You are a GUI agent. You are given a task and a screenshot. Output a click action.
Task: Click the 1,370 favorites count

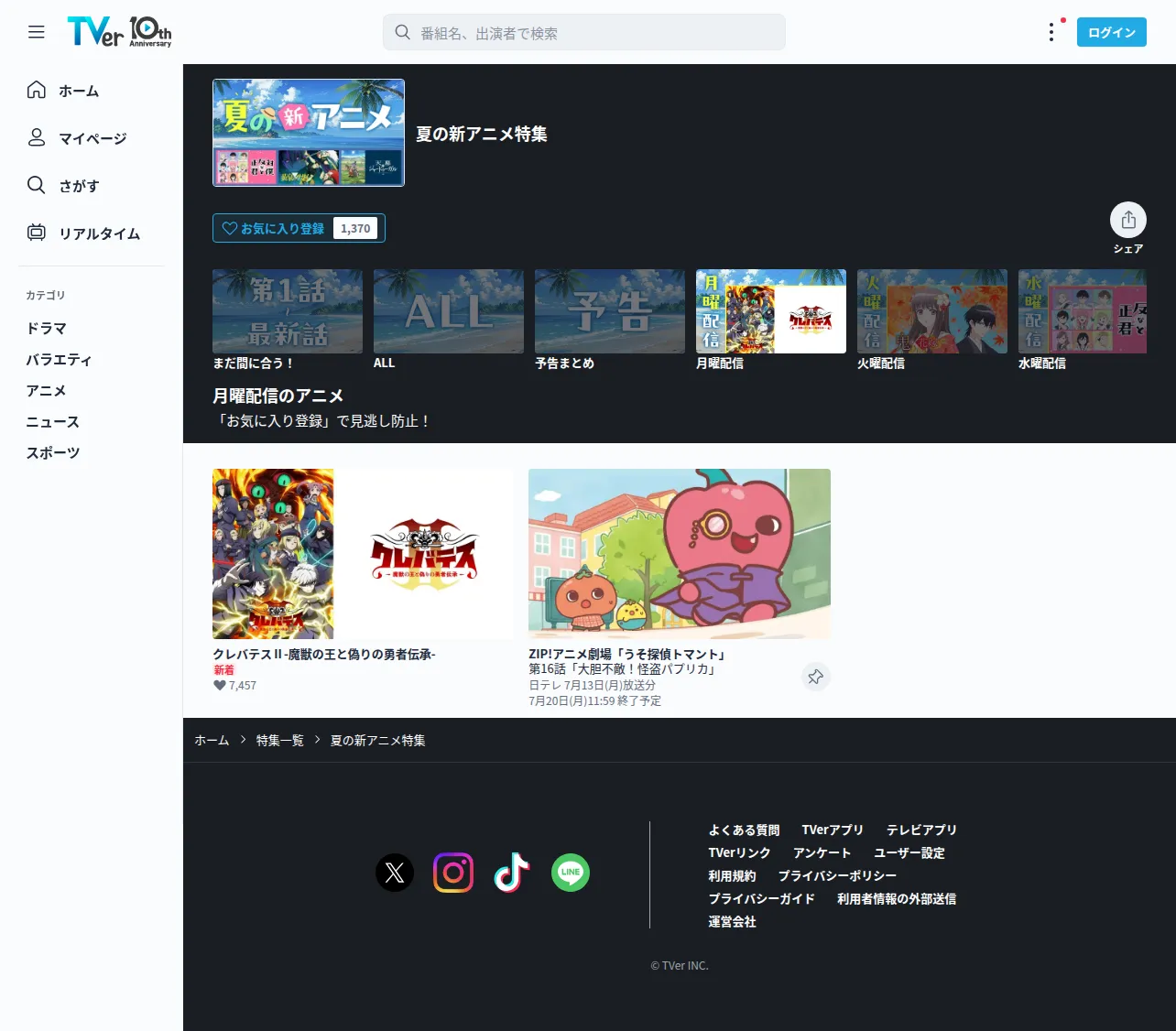coord(355,228)
